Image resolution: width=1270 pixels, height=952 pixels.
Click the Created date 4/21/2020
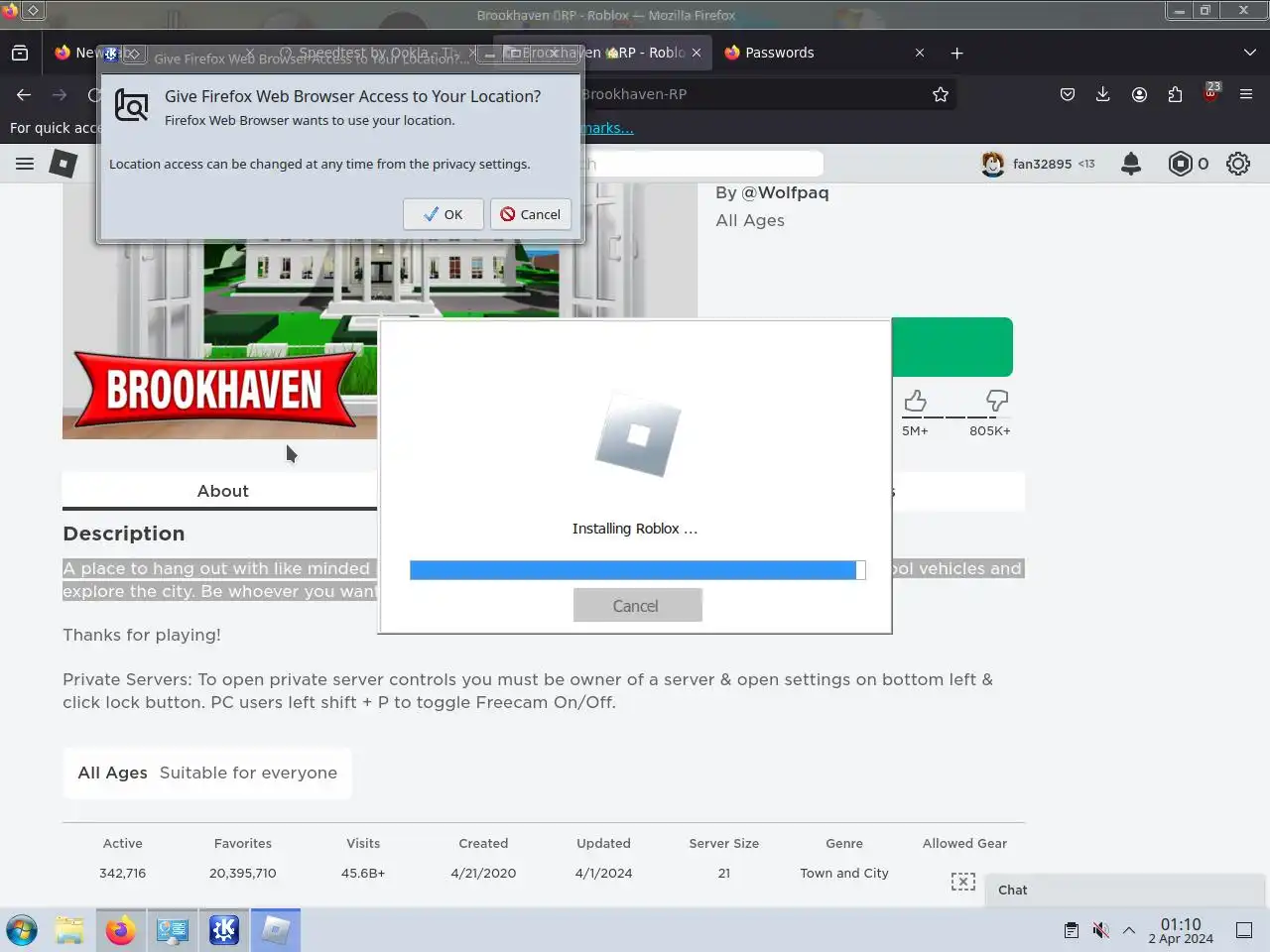pos(483,873)
